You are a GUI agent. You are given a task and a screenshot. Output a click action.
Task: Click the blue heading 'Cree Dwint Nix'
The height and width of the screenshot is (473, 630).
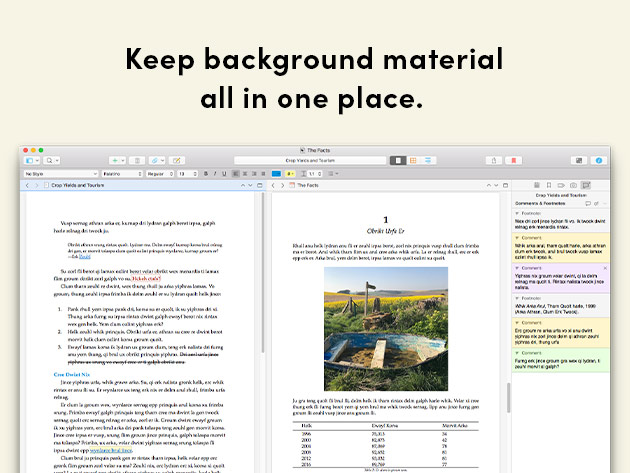coord(72,374)
